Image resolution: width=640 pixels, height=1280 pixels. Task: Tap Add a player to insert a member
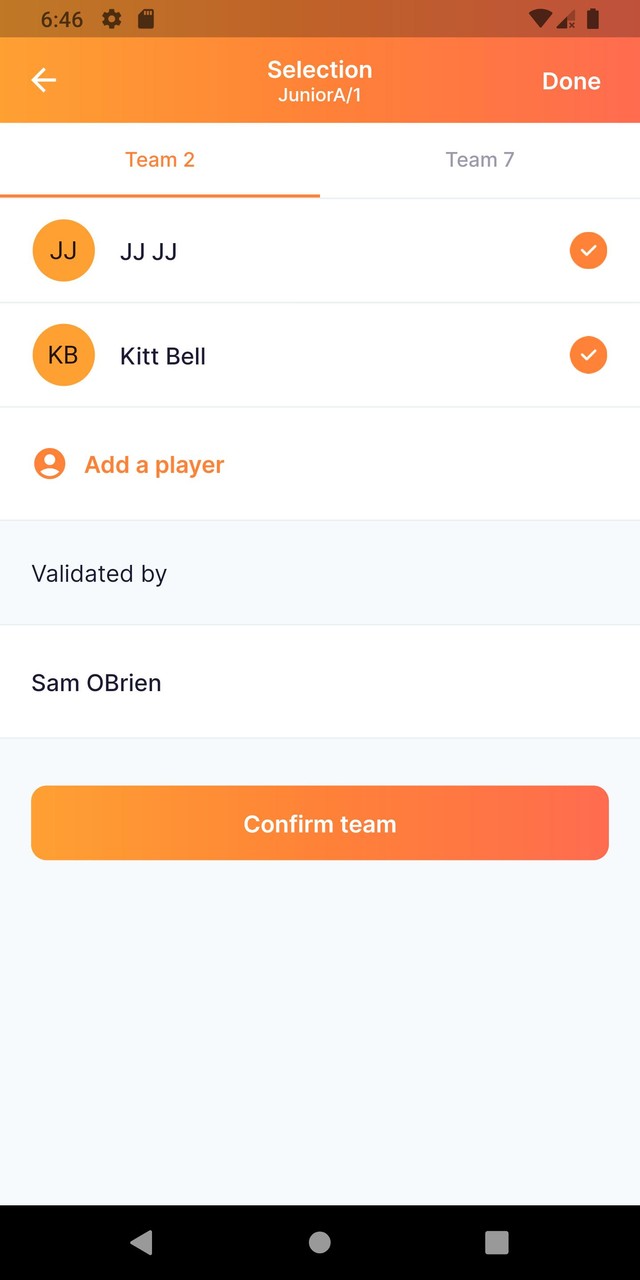(x=153, y=463)
